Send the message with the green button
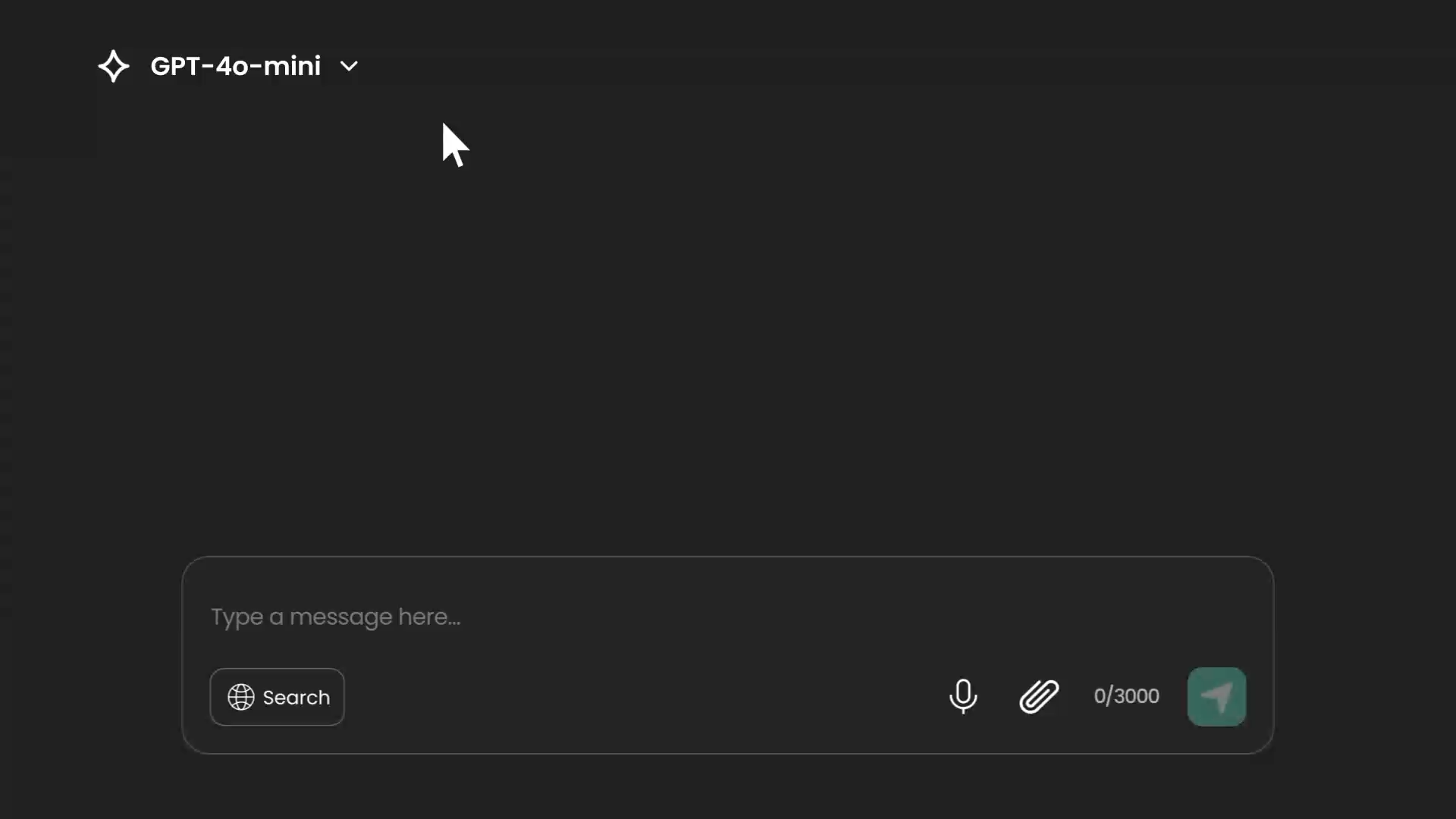Screen dimensions: 1456x819 coord(1217,697)
